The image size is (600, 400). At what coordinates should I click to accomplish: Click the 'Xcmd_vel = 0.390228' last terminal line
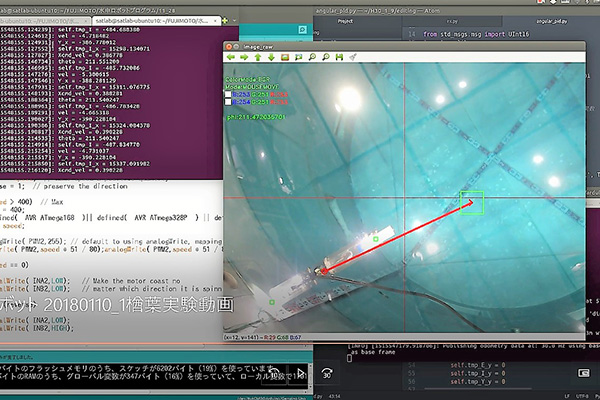[90, 170]
